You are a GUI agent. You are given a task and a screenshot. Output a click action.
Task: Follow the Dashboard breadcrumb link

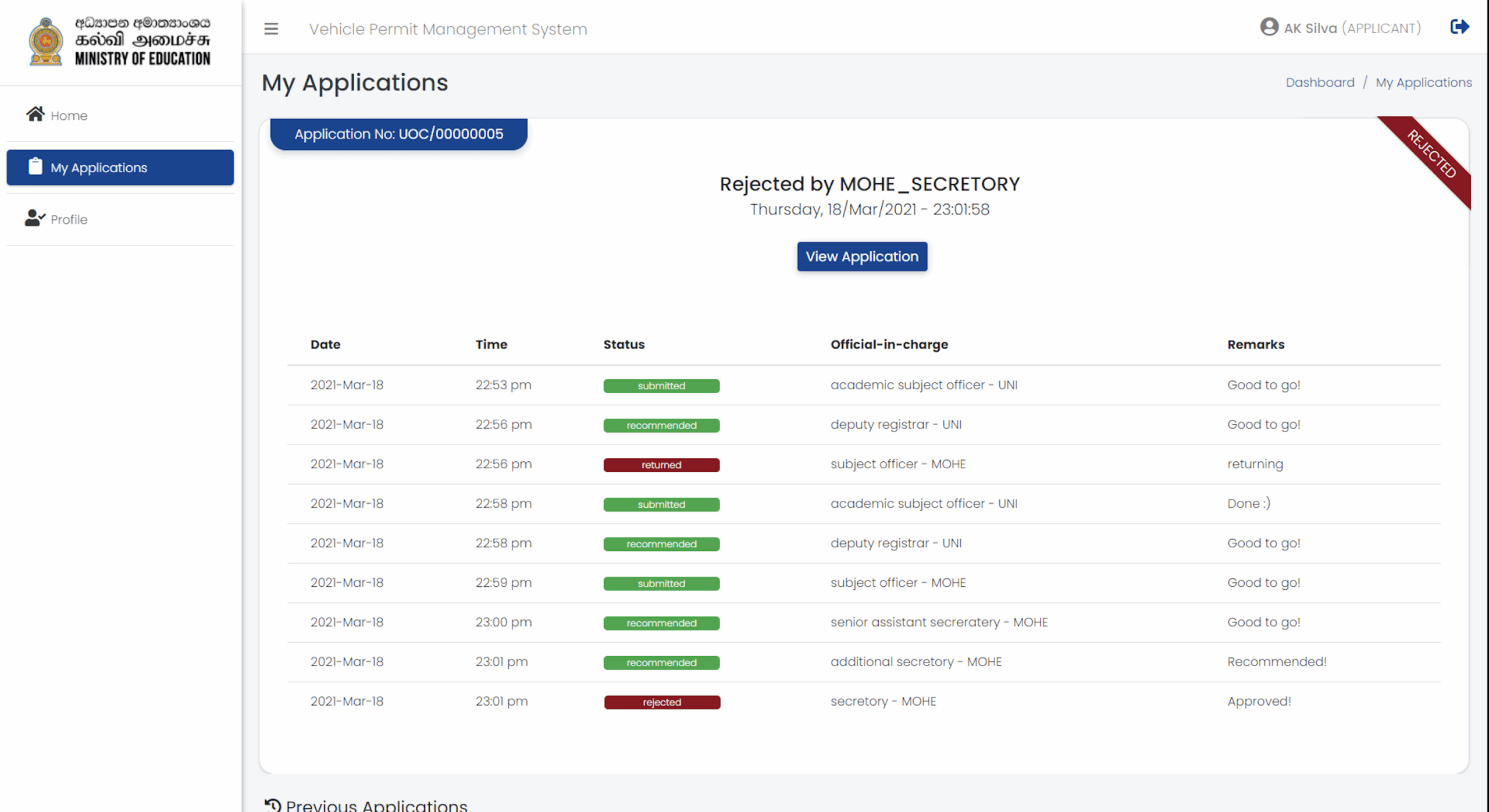[1320, 83]
